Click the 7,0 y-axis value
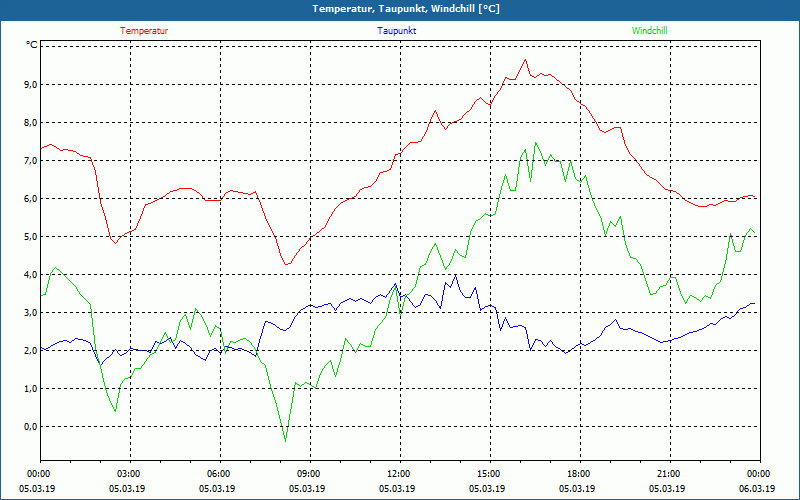The width and height of the screenshot is (800, 500). point(32,161)
